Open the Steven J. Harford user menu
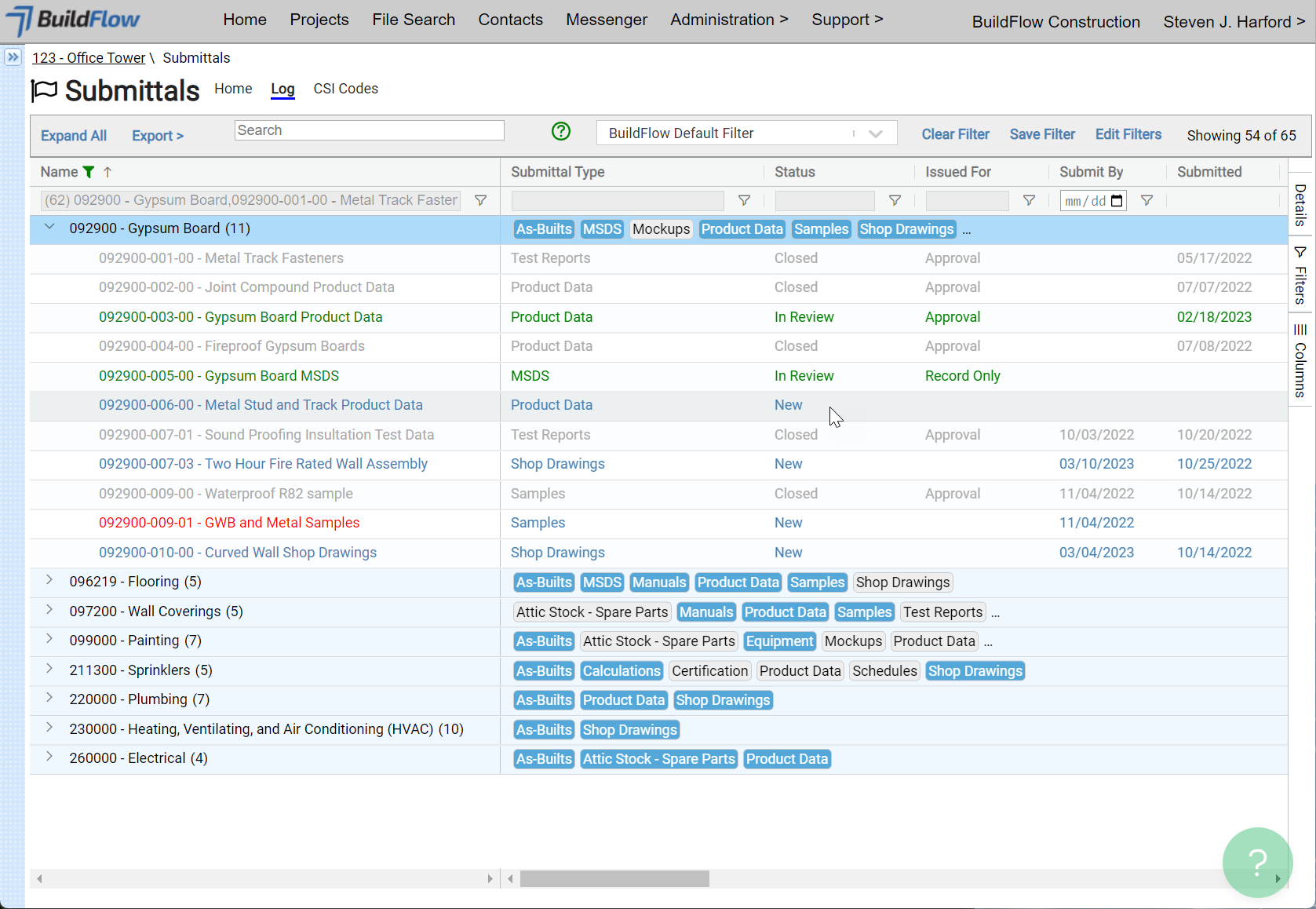This screenshot has width=1316, height=909. 1234,22
